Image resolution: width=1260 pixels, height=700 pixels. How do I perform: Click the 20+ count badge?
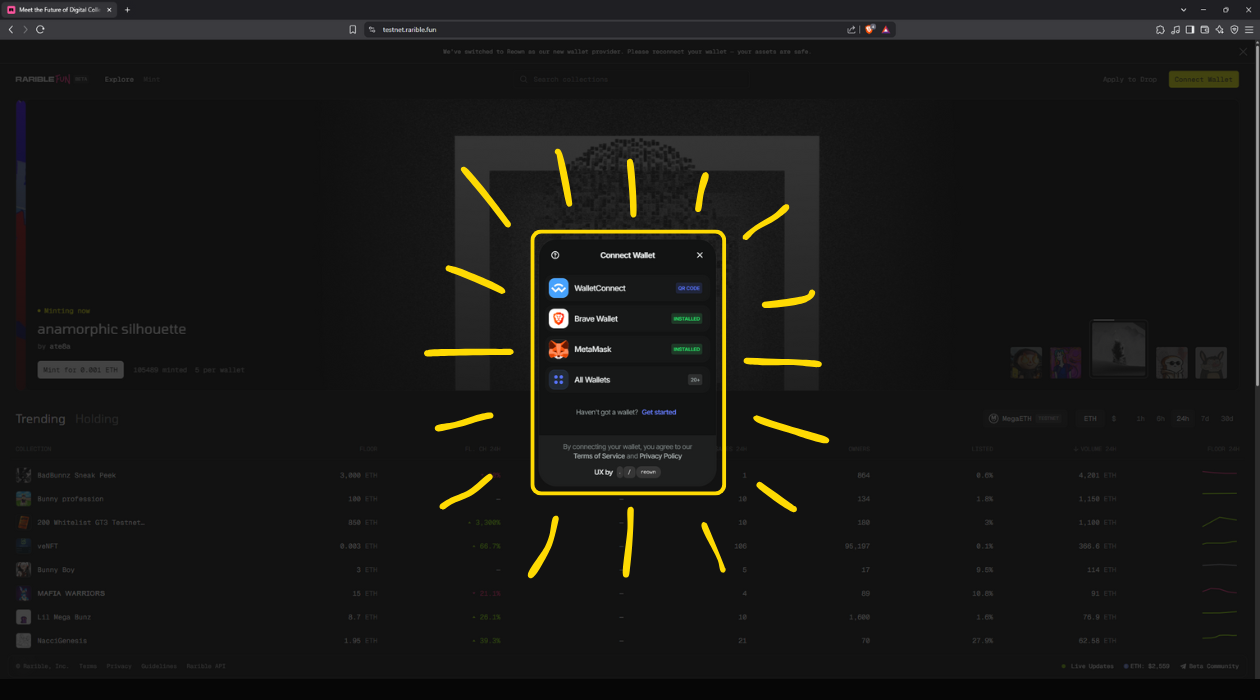(x=695, y=380)
